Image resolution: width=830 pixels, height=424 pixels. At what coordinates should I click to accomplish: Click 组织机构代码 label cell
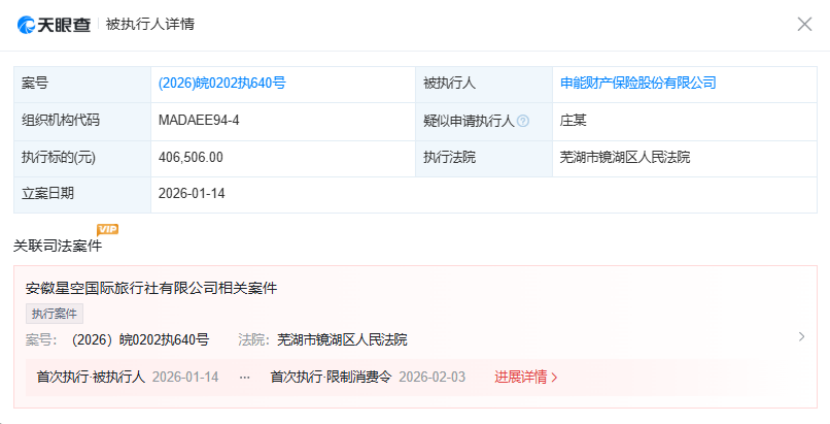click(82, 121)
